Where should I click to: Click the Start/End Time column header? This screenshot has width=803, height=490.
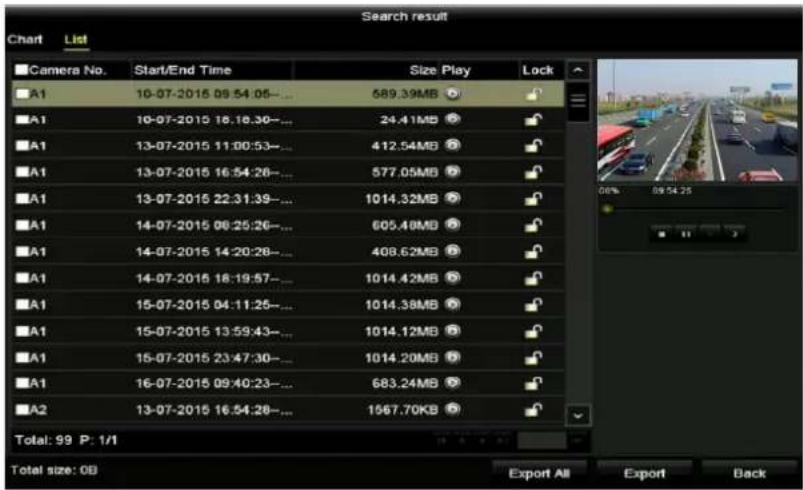tap(182, 70)
